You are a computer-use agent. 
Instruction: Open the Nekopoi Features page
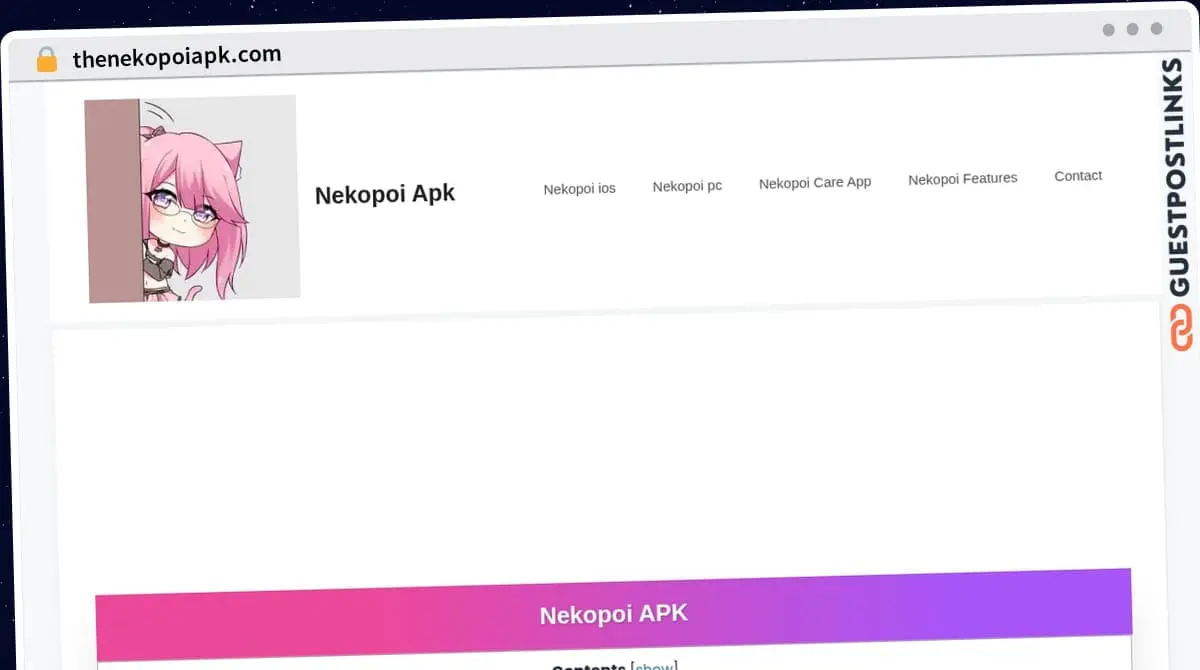click(x=962, y=178)
